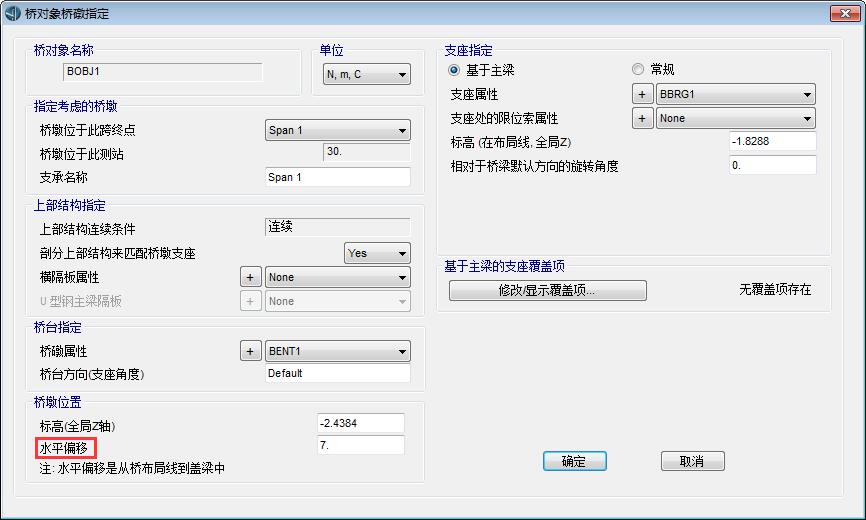
Task: Confirm with the 确定 button
Action: [x=575, y=461]
